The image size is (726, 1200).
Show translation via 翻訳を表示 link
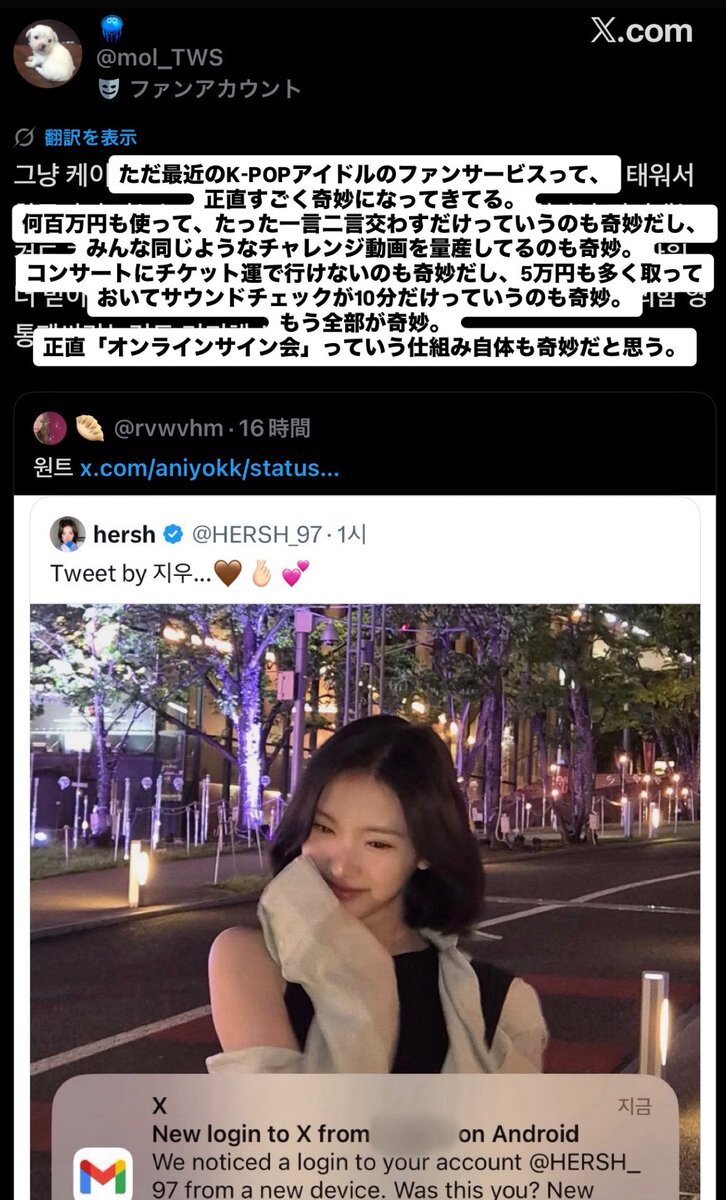click(90, 137)
